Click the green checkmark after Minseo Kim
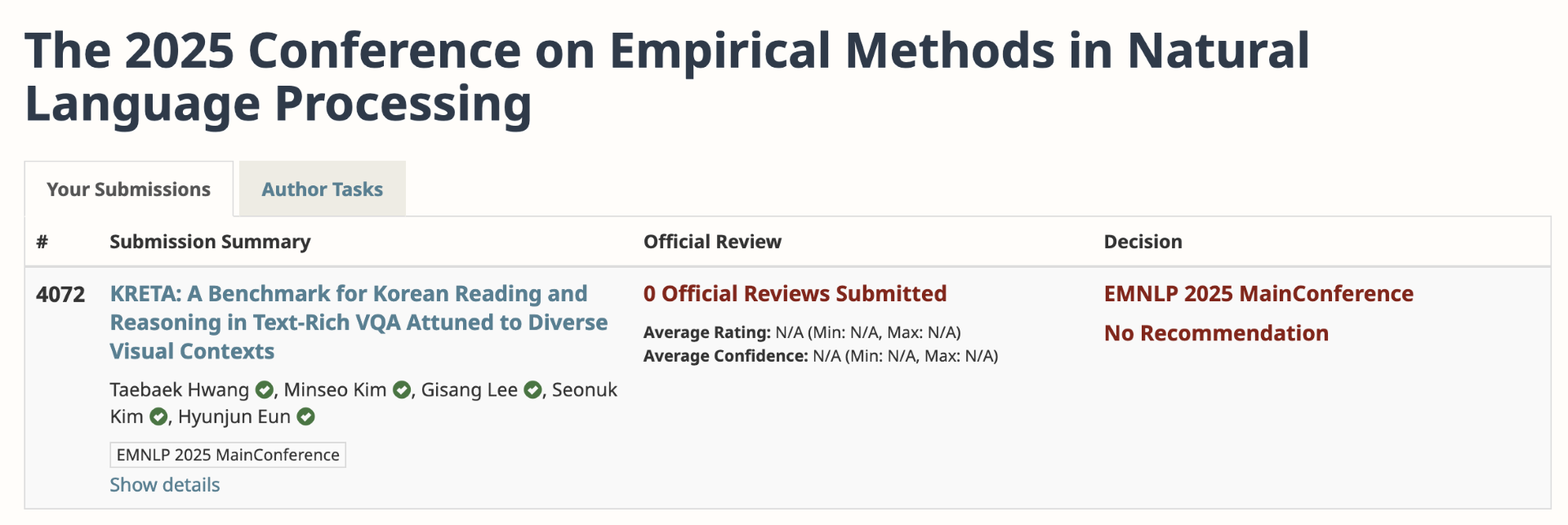 [x=401, y=390]
